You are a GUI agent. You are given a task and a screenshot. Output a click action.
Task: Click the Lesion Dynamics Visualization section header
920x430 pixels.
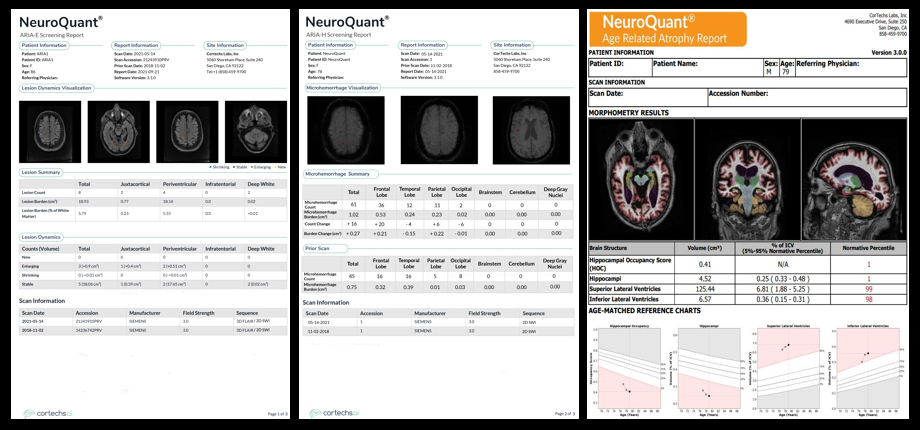(57, 88)
